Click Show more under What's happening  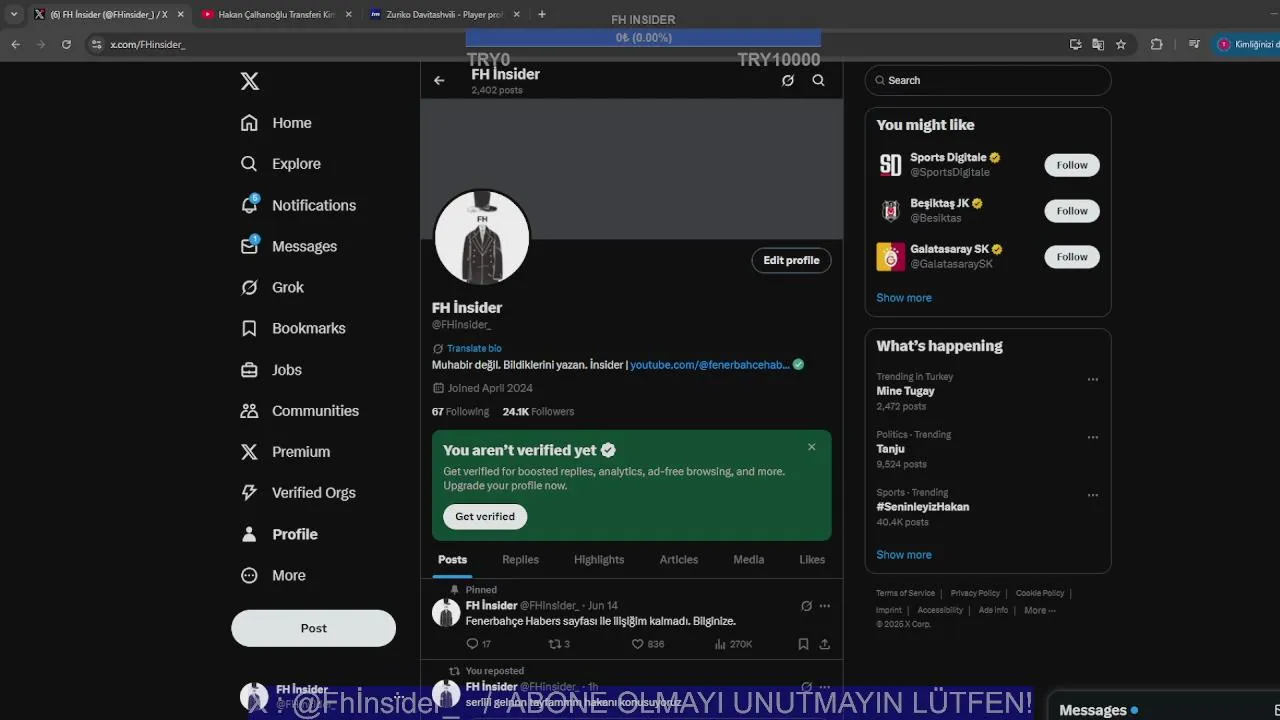click(904, 555)
